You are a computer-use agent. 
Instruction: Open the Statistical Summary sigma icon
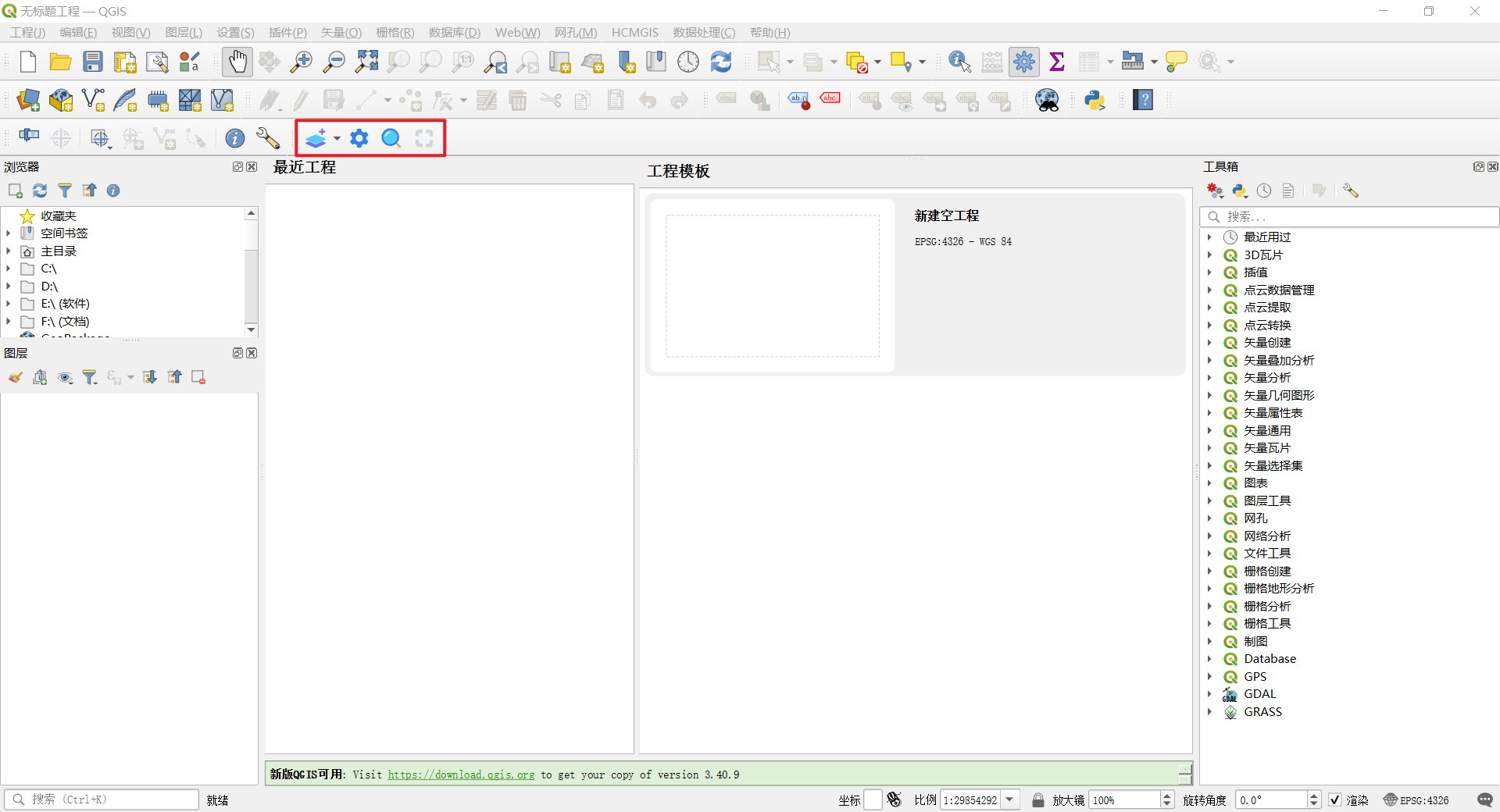coord(1057,62)
